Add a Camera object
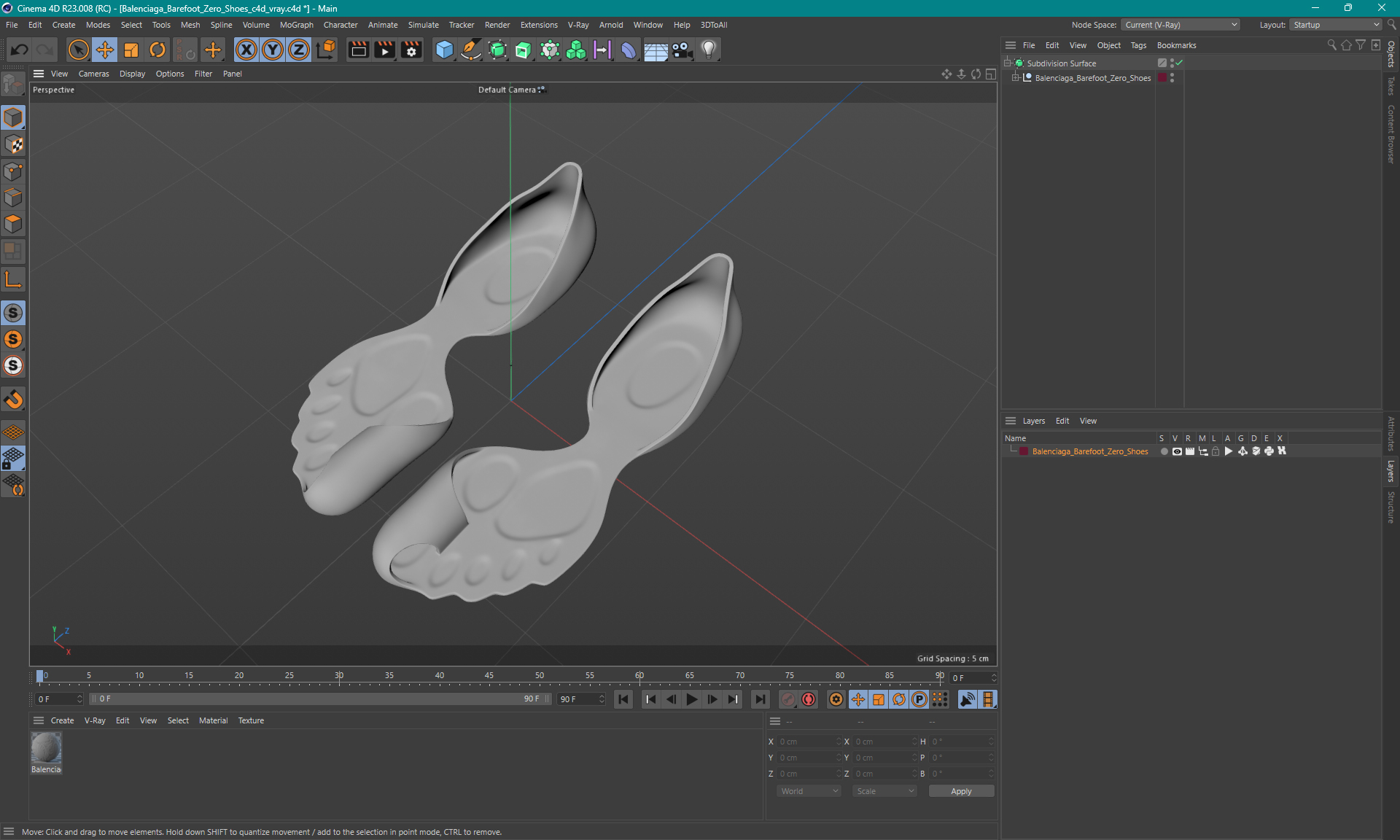Screen dimensions: 1400x840 682,50
